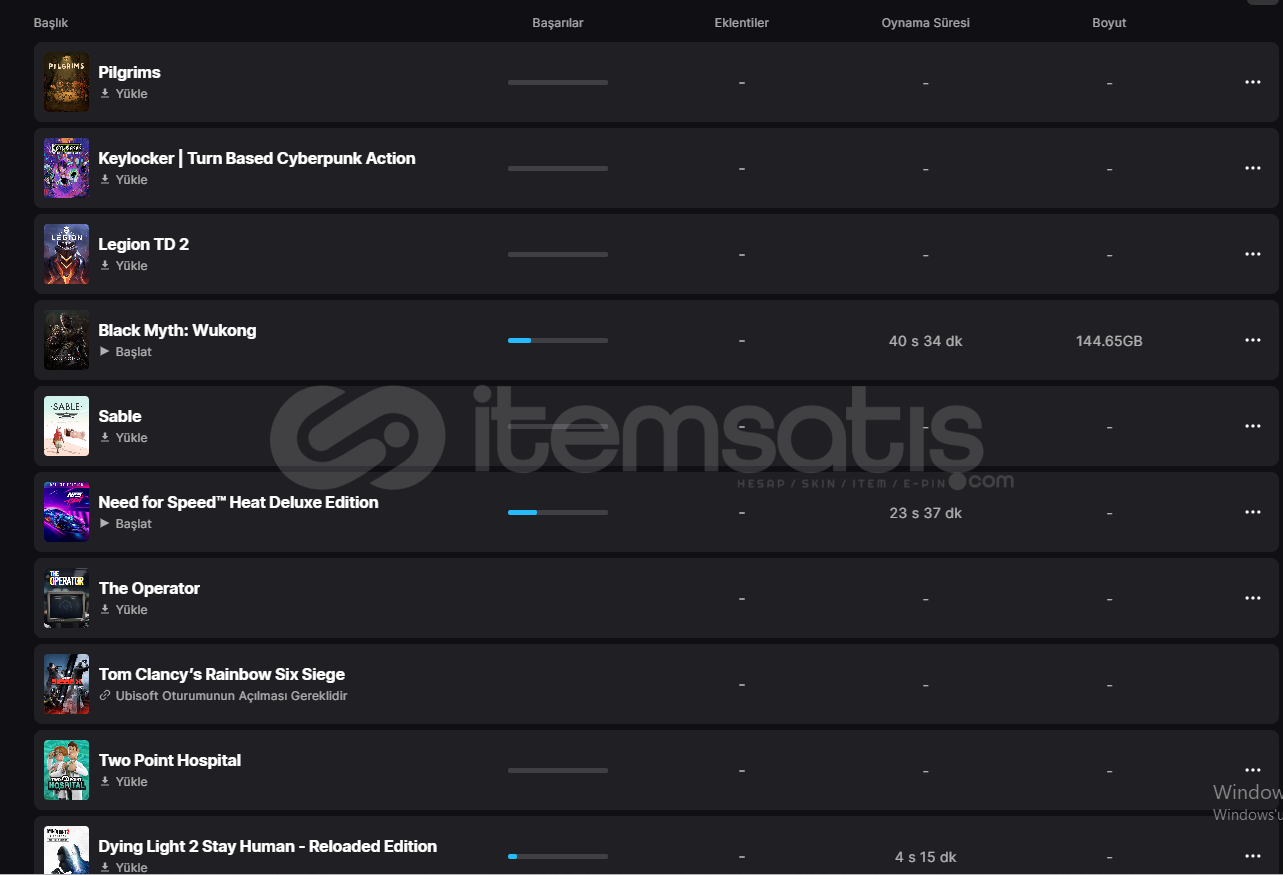Click Dying Light 2 achievements progress bar
This screenshot has height=875, width=1283.
(558, 856)
